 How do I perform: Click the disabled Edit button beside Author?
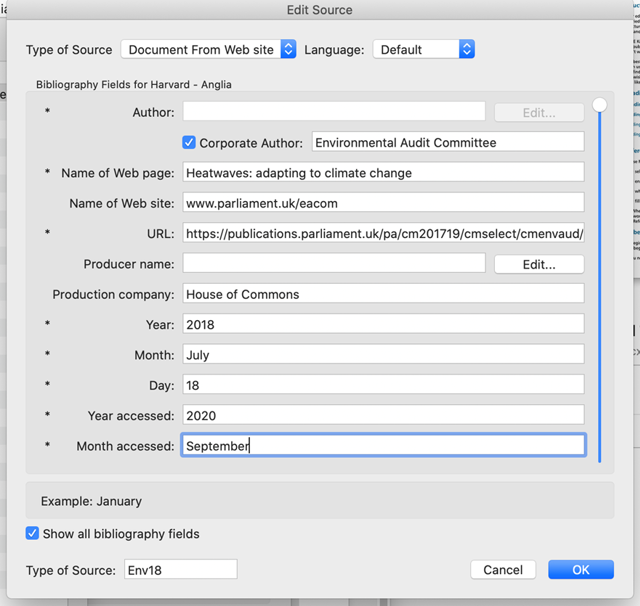[x=539, y=113]
